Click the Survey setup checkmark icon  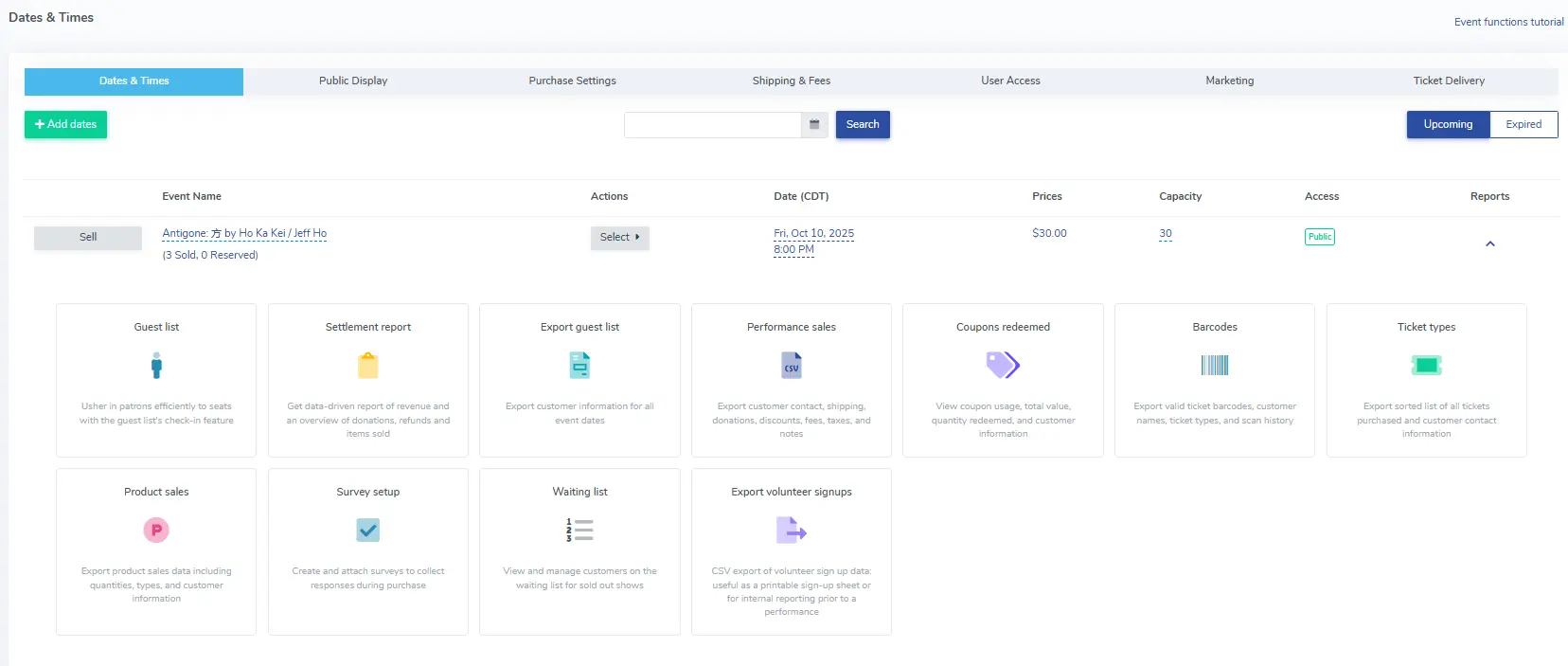click(x=368, y=530)
